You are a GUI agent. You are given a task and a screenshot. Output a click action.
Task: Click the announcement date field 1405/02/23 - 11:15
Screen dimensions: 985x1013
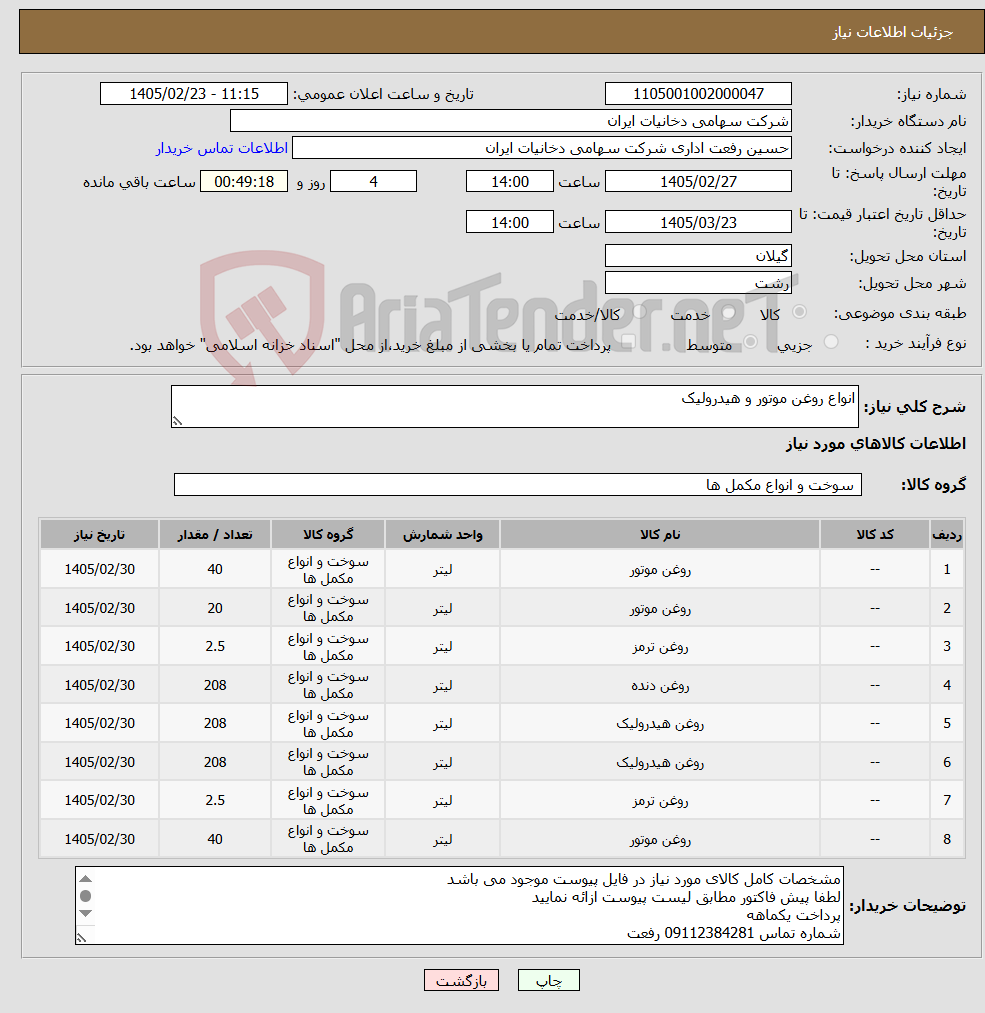point(194,94)
